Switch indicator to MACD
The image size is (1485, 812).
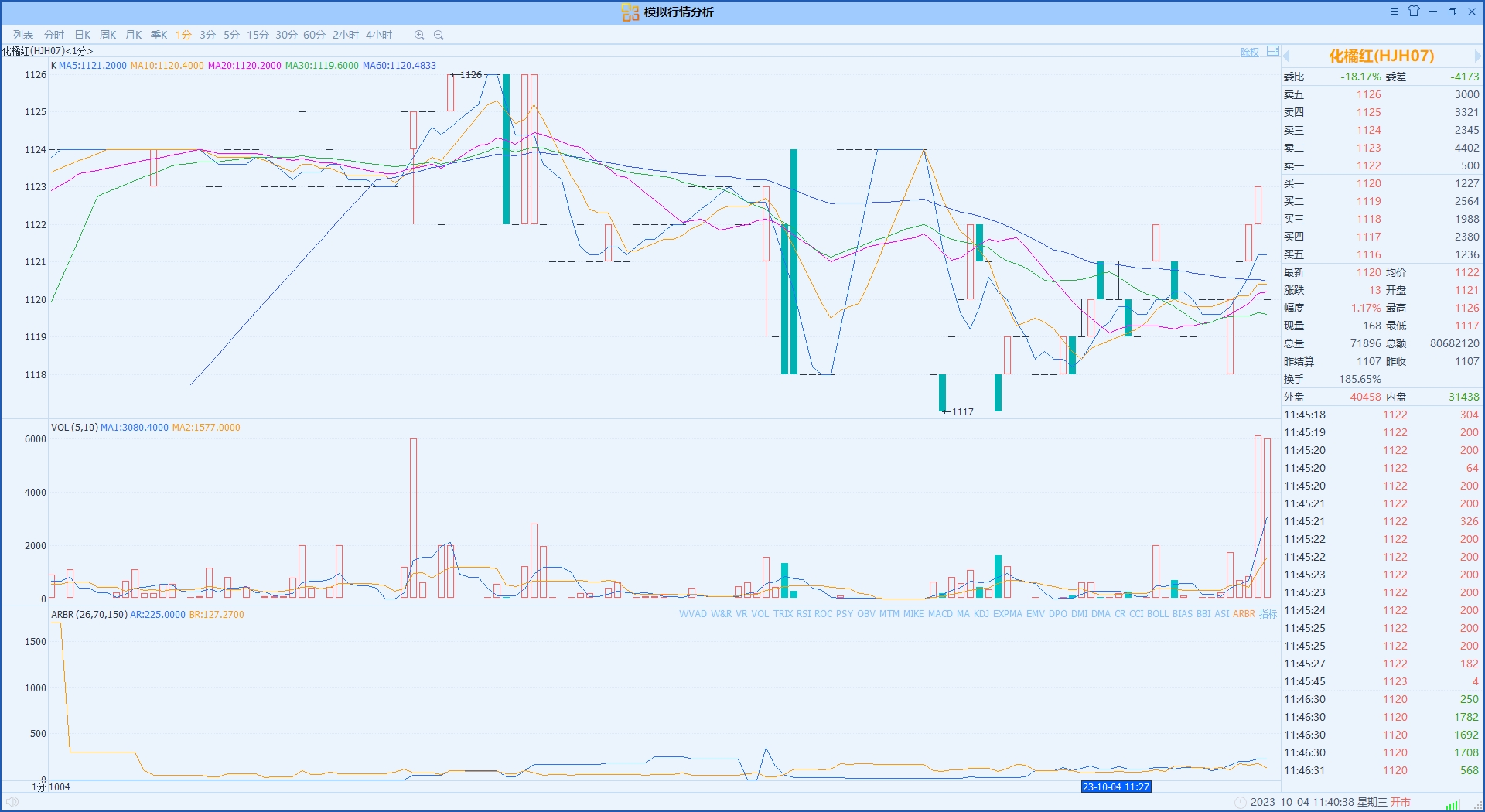(940, 614)
